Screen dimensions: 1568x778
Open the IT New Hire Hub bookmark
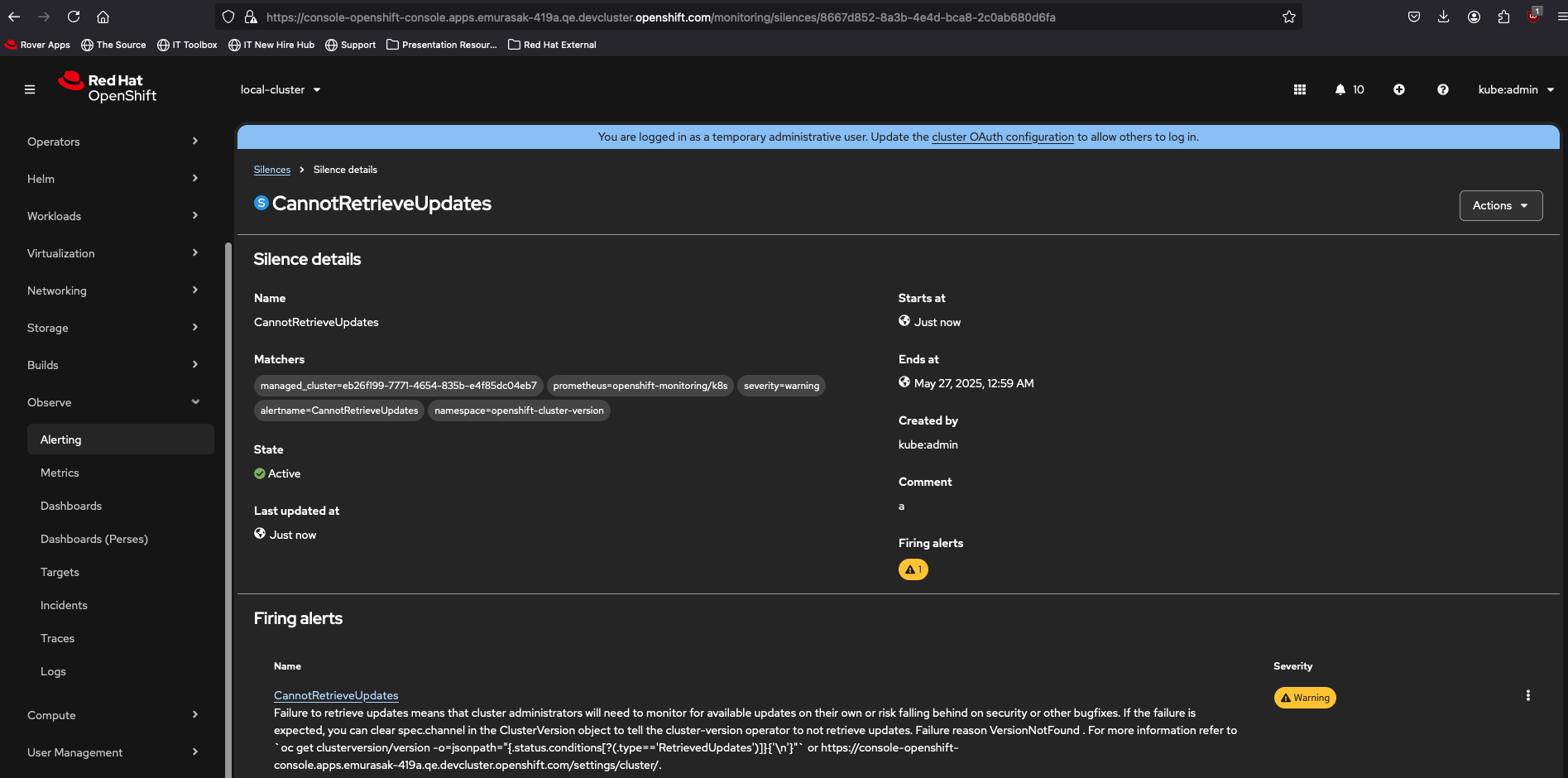click(271, 45)
